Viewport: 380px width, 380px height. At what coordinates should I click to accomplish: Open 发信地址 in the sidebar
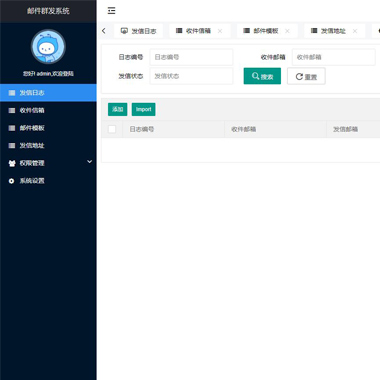click(48, 146)
